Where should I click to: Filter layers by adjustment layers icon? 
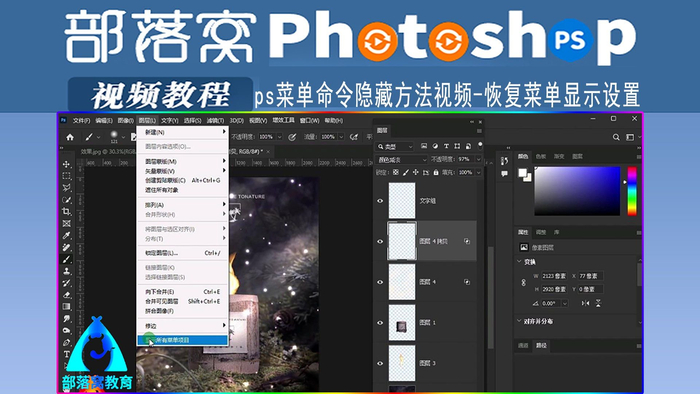(435, 146)
